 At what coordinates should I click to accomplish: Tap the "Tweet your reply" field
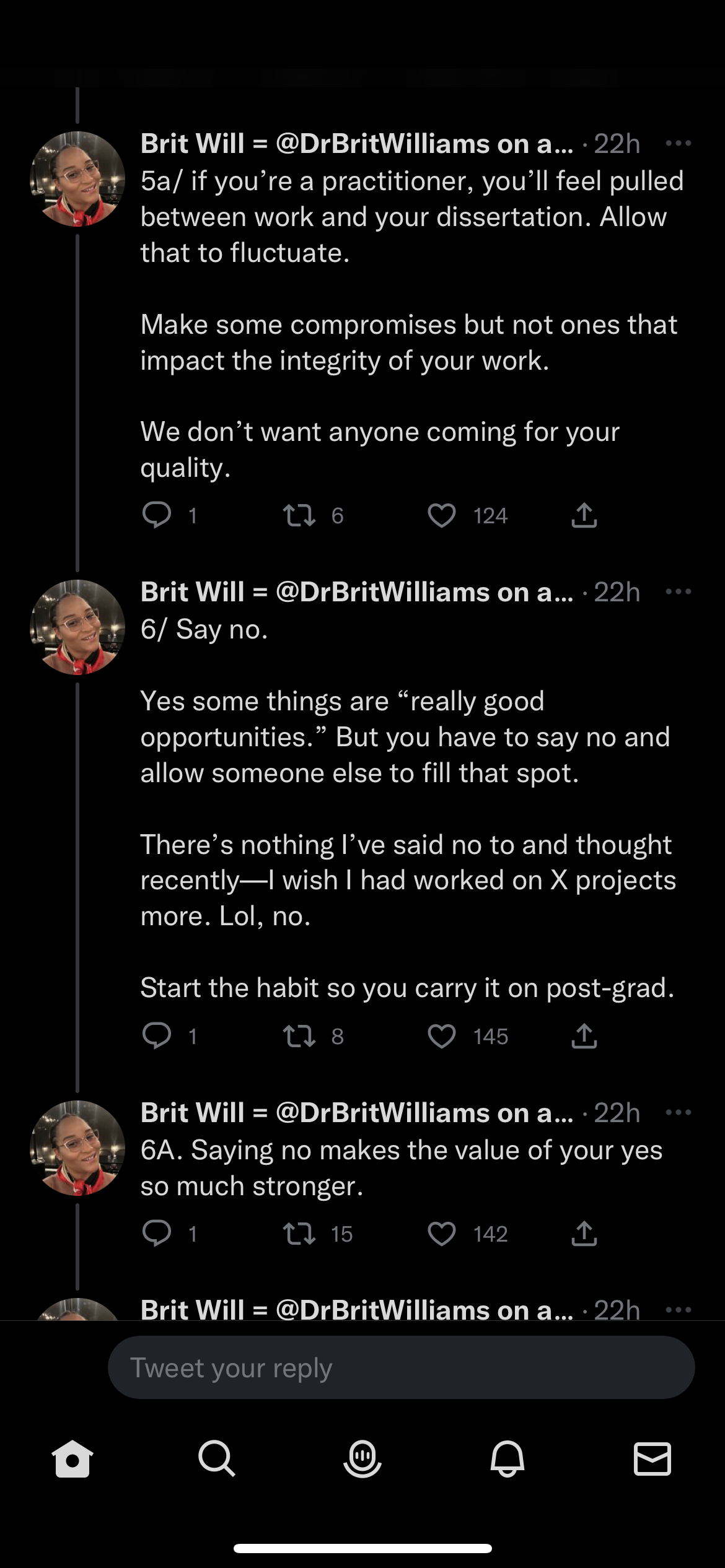[401, 1367]
